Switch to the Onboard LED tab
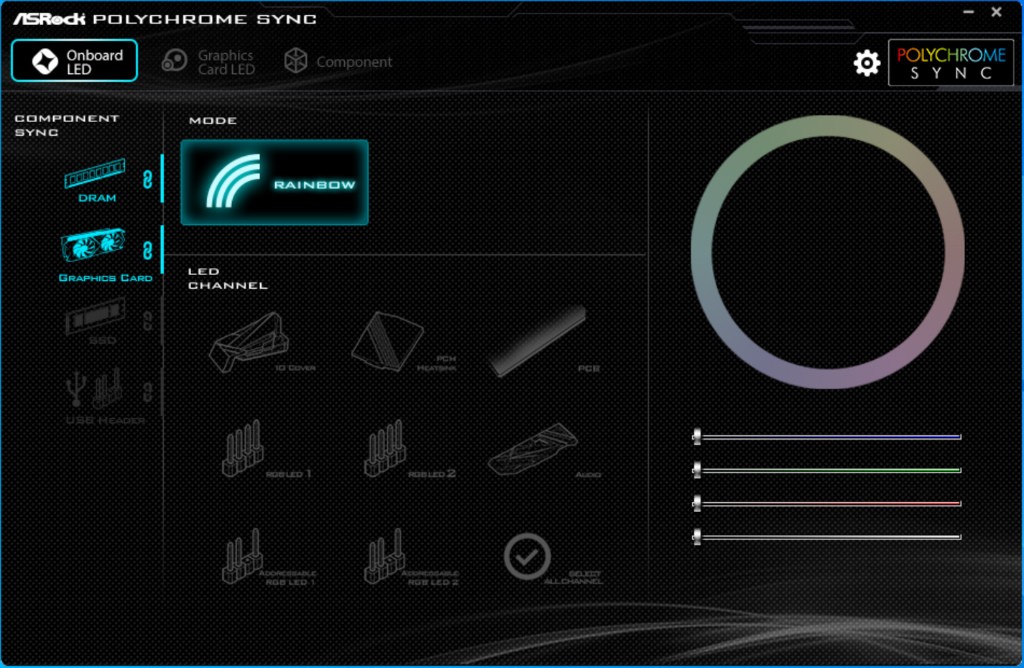The height and width of the screenshot is (668, 1024). (74, 61)
